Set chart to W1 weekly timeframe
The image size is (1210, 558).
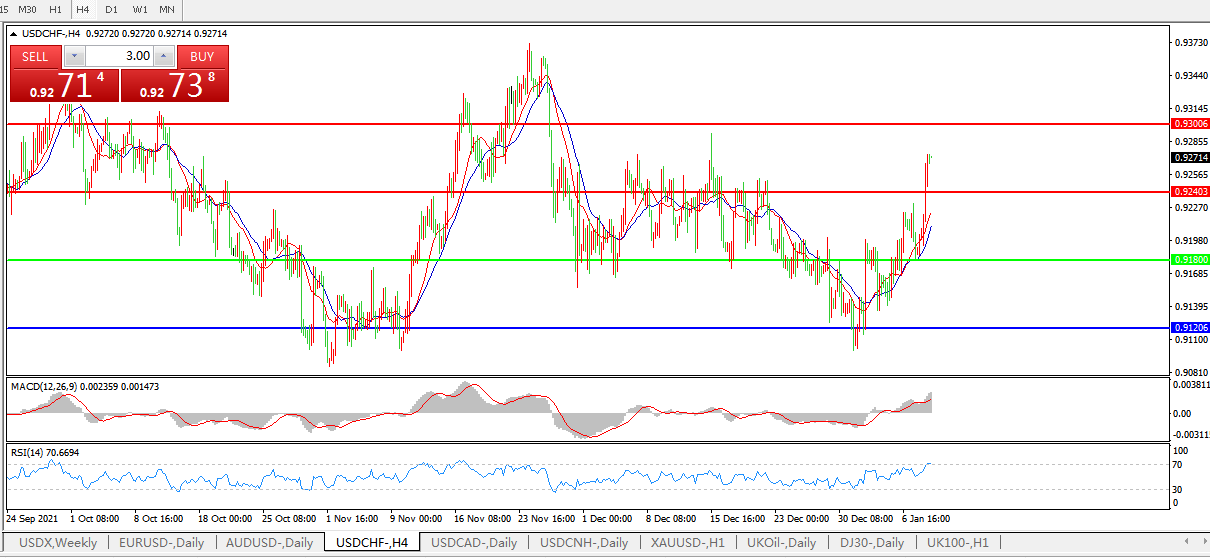[139, 9]
